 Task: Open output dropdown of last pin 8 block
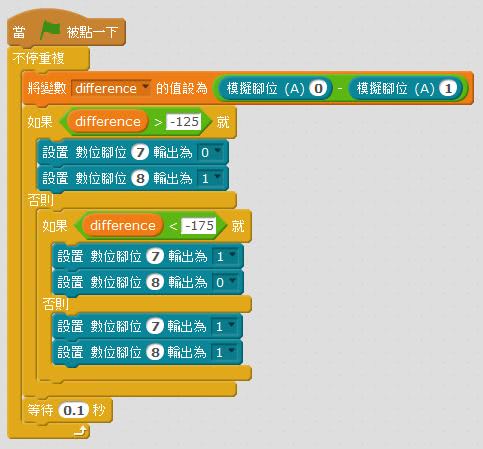tap(225, 353)
